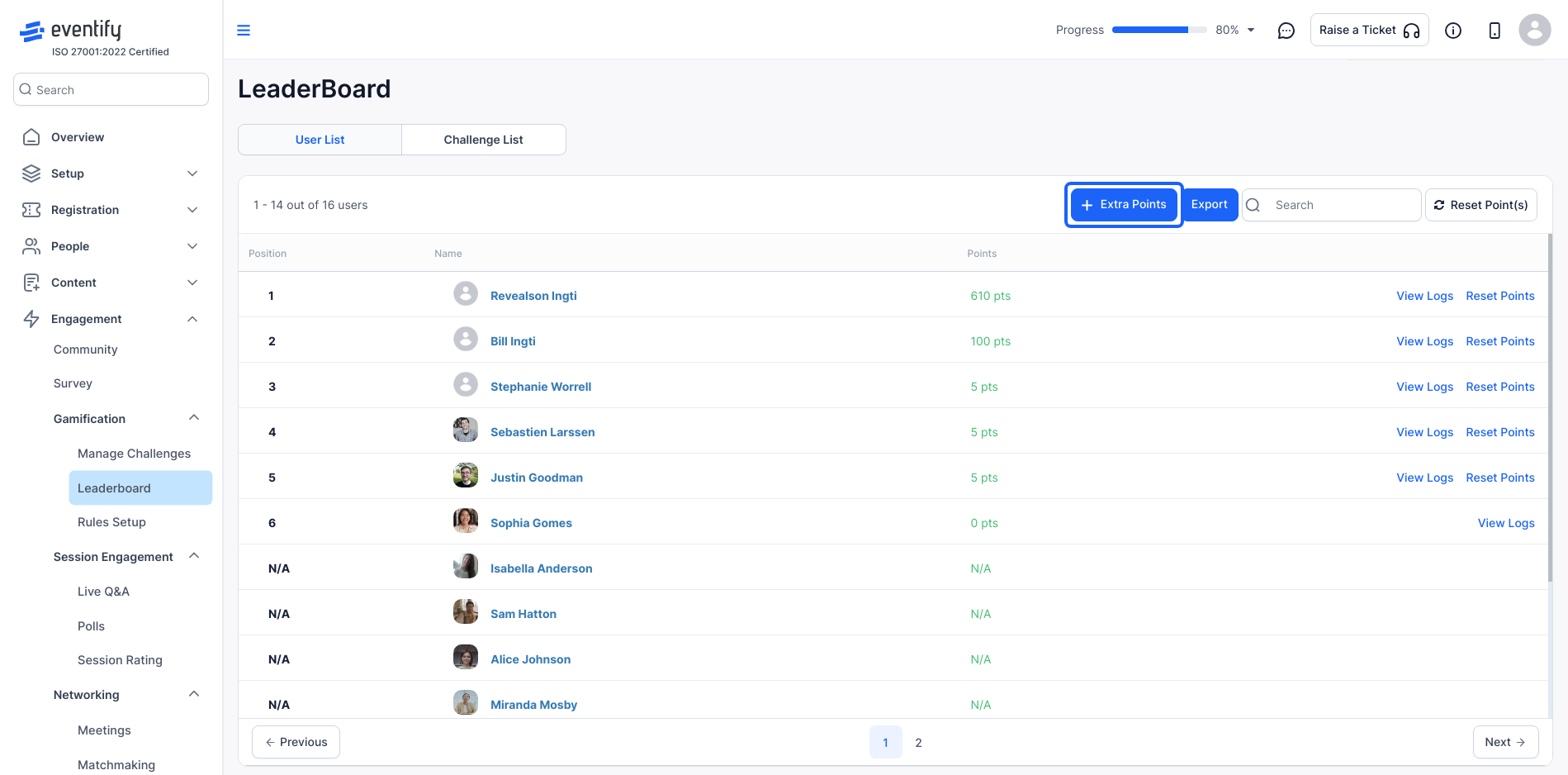This screenshot has width=1568, height=775.
Task: Collapse the Networking submenu chevron
Action: [x=194, y=694]
